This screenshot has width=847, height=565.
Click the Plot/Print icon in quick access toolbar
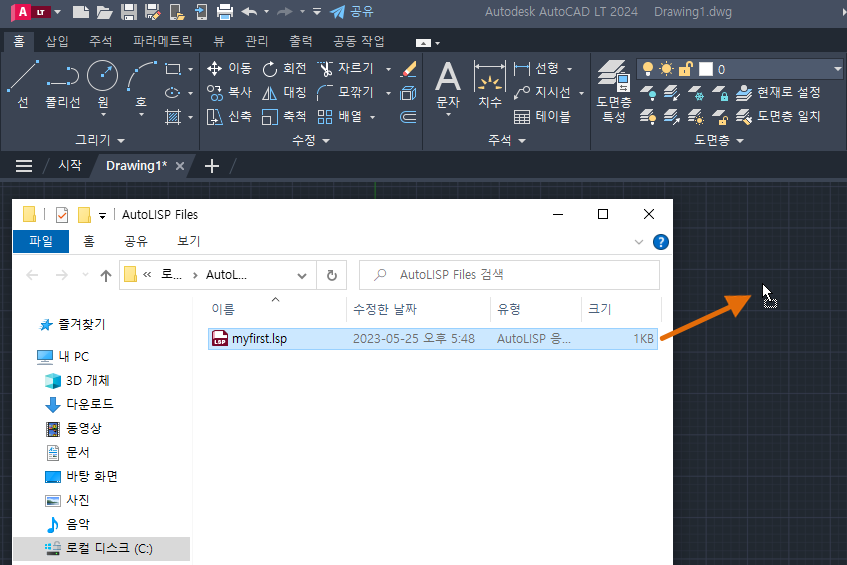tap(225, 12)
